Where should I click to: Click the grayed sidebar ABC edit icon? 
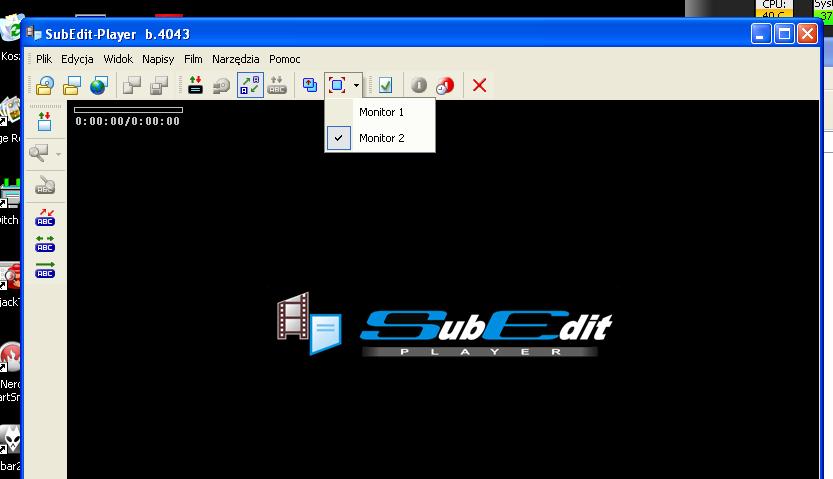click(45, 185)
